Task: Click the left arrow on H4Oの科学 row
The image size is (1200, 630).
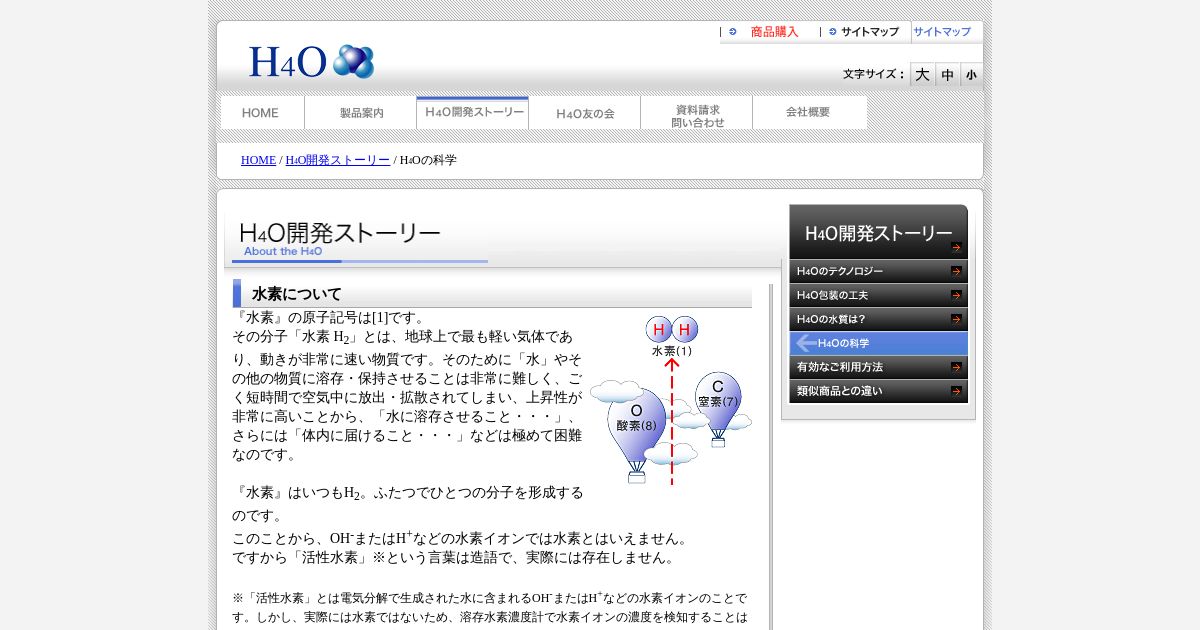Action: click(x=806, y=343)
